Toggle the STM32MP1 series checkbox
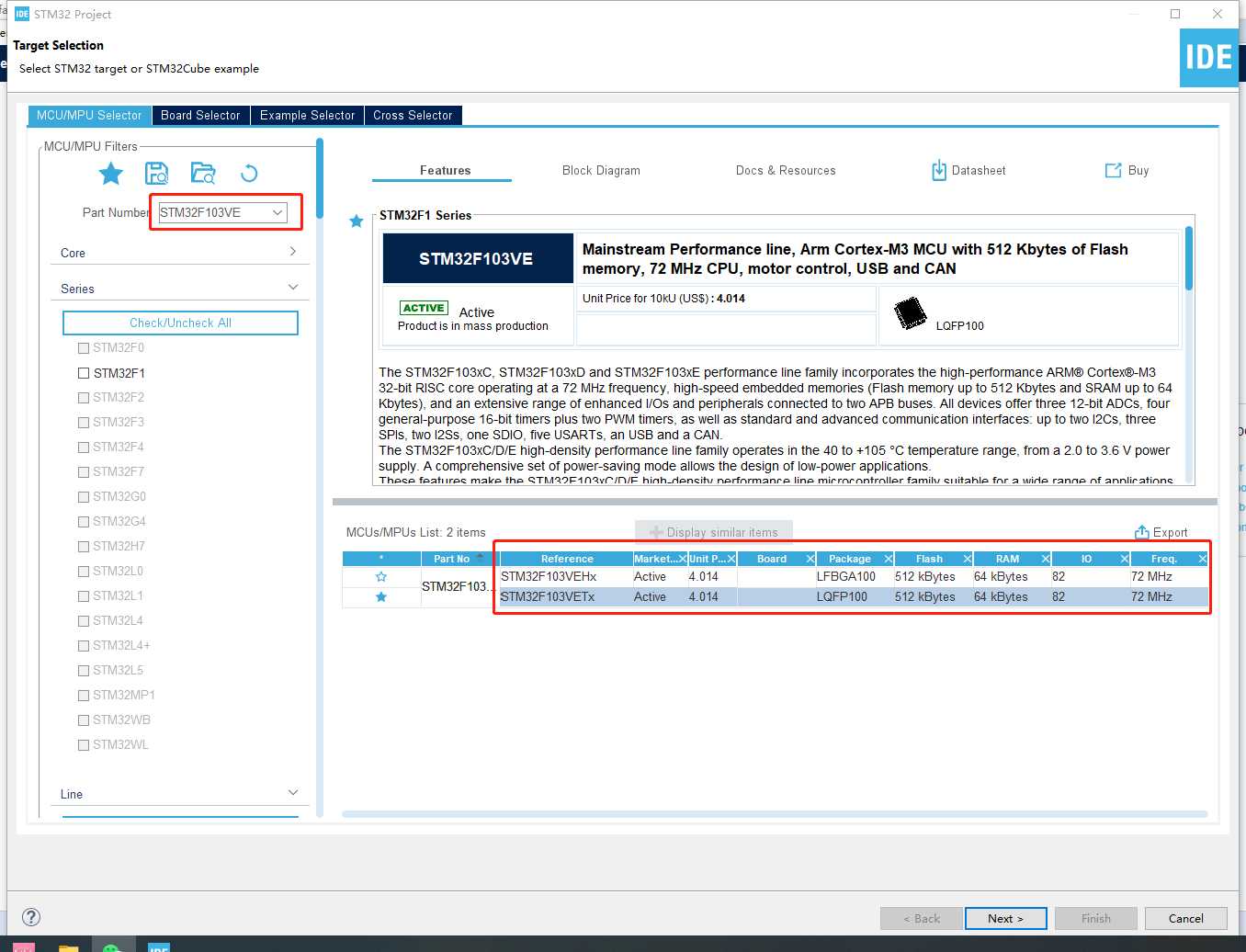This screenshot has width=1246, height=952. pos(84,696)
